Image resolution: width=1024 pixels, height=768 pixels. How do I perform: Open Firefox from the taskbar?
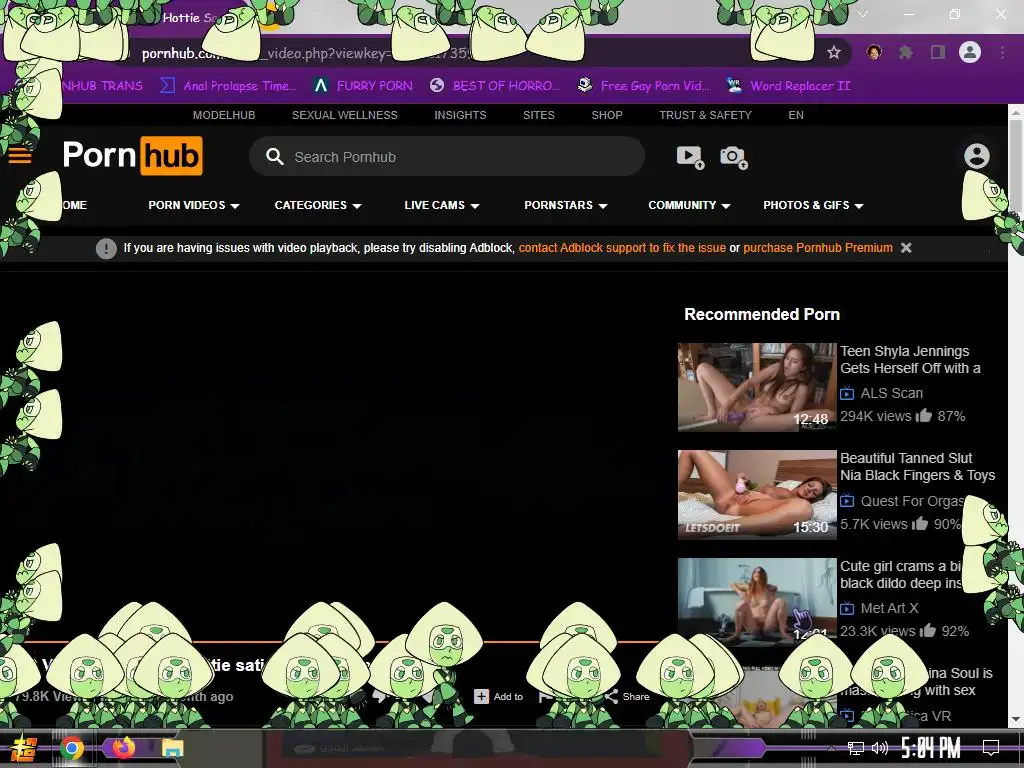[x=123, y=747]
